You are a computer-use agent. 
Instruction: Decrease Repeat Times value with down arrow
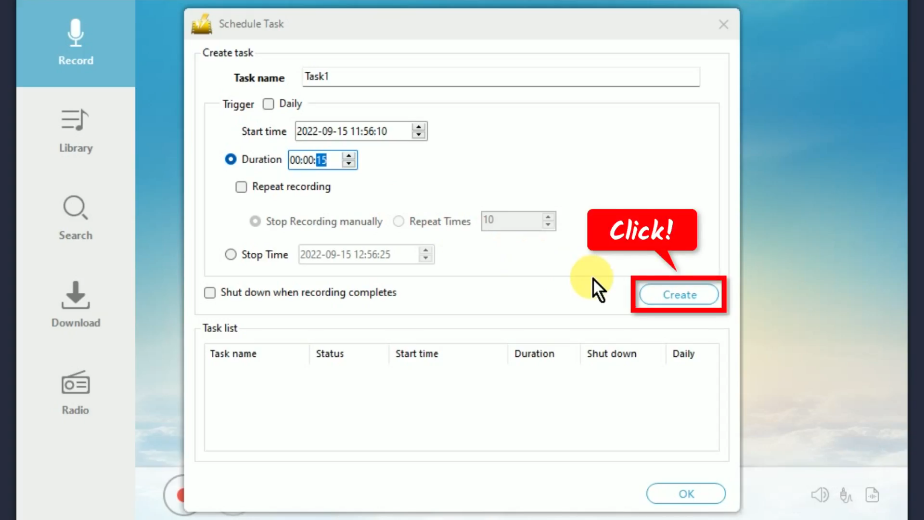click(548, 225)
